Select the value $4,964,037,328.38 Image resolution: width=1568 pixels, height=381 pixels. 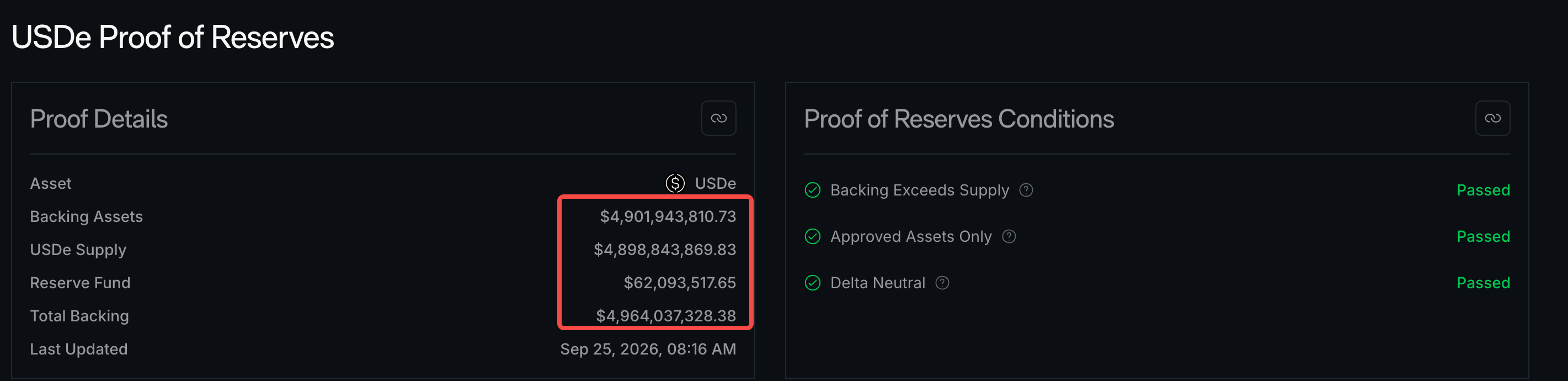pyautogui.click(x=666, y=315)
